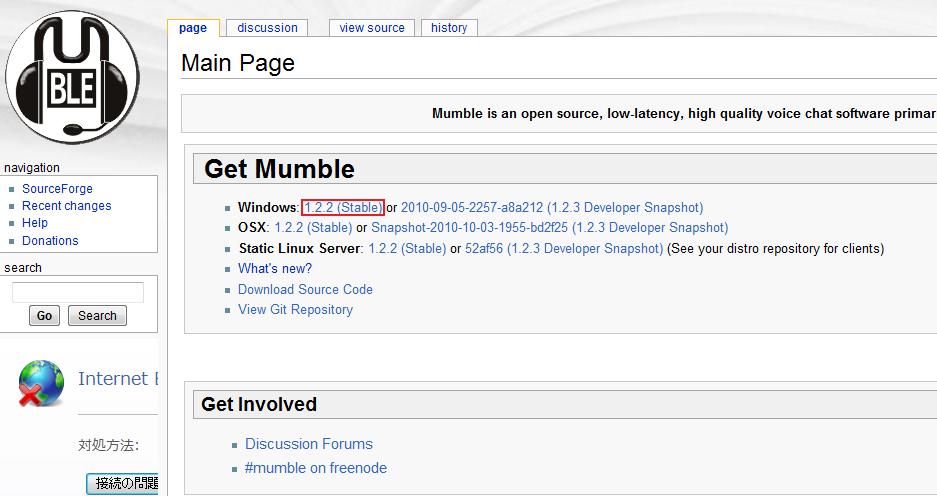
Task: Focus the wiki search input field
Action: click(78, 292)
